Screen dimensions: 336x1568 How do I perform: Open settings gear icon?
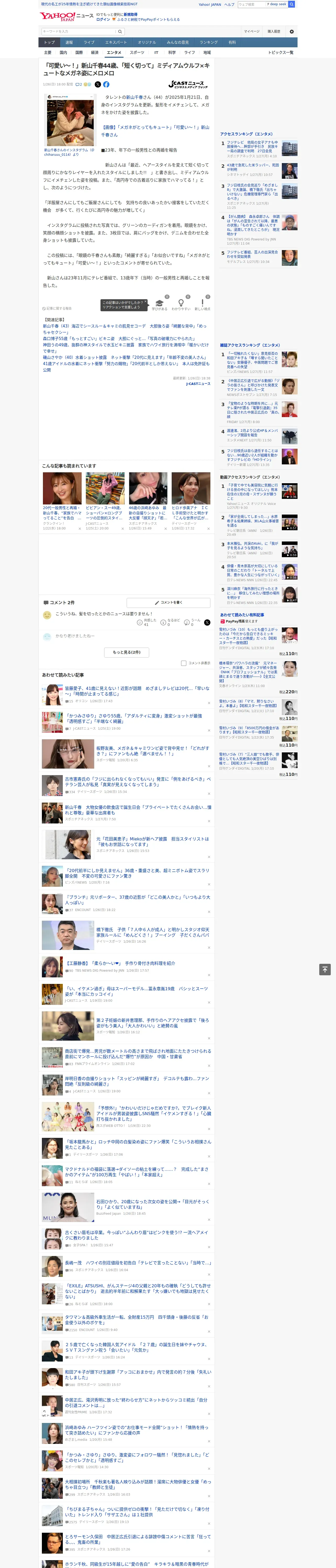[x=292, y=31]
